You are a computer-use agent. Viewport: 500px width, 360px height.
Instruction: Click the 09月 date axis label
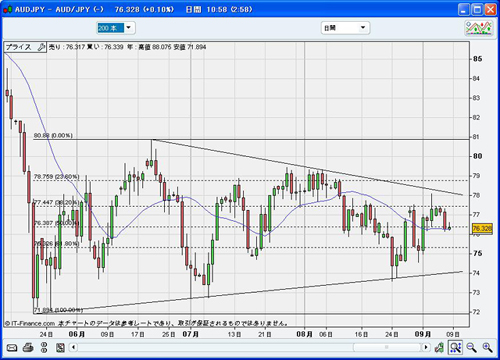coord(423,334)
